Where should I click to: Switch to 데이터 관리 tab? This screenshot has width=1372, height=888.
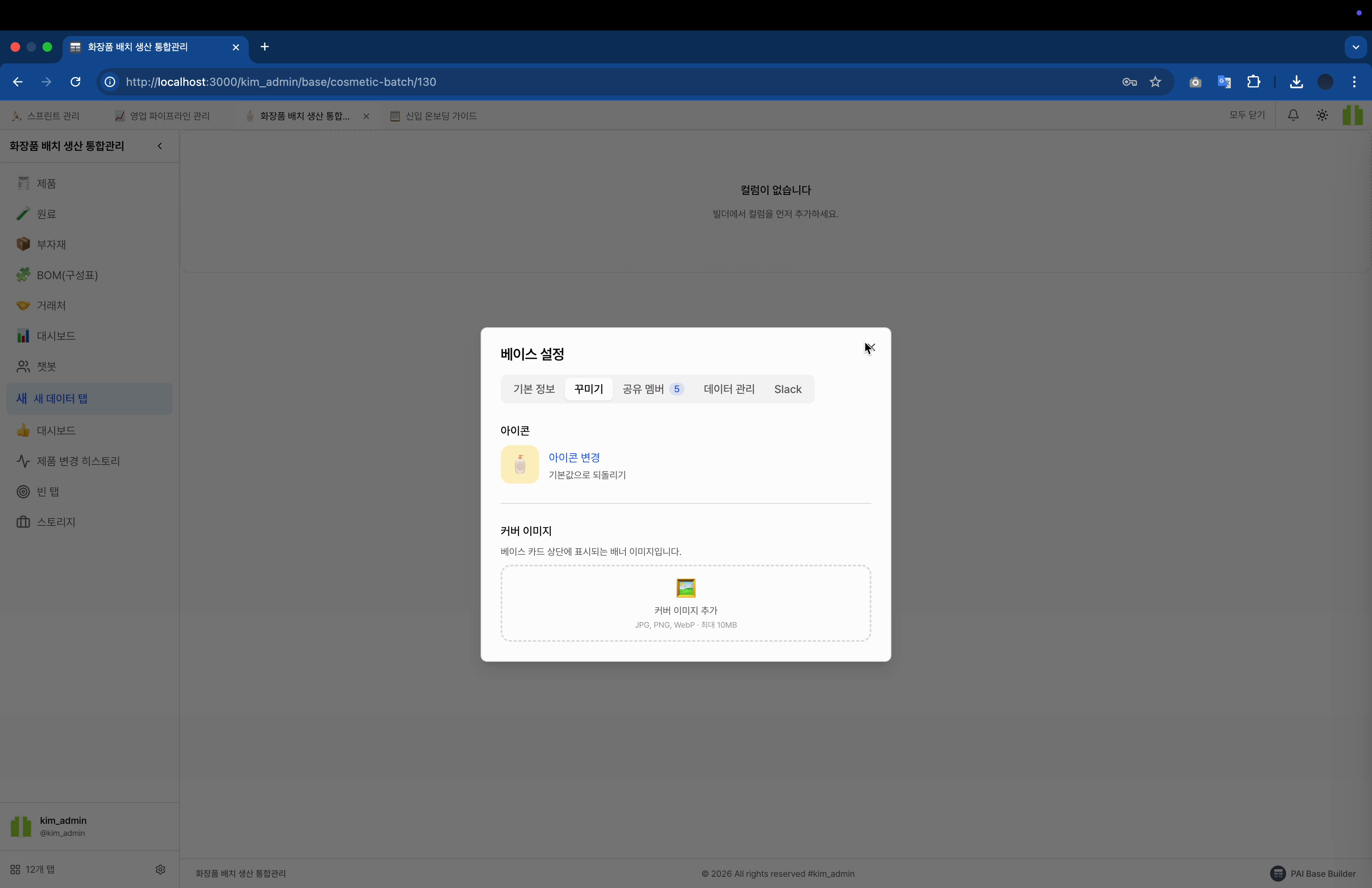coord(729,389)
